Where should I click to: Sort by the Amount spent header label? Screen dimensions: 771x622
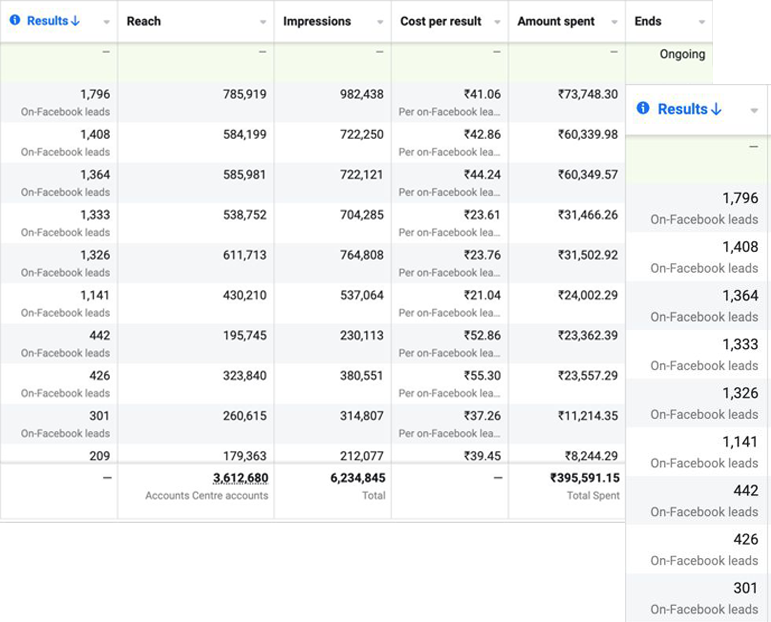[556, 21]
